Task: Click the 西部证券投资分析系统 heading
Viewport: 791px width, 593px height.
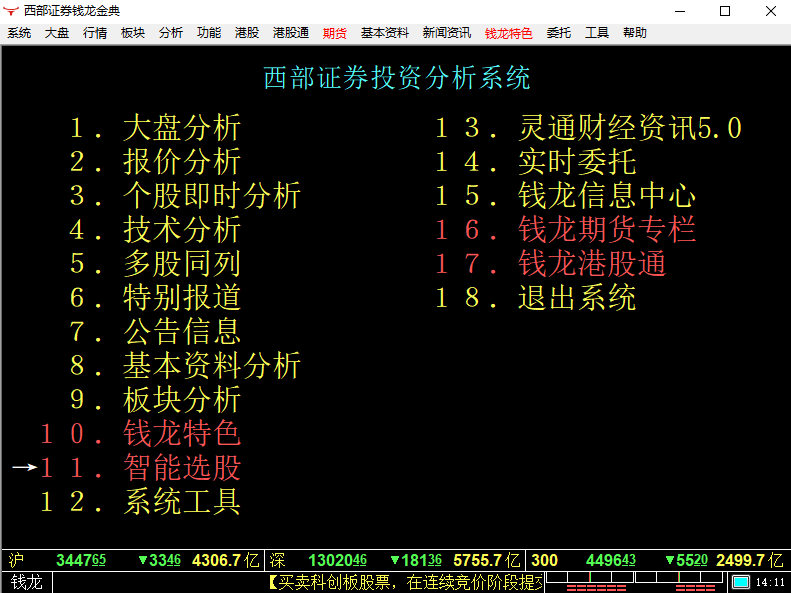Action: [397, 78]
